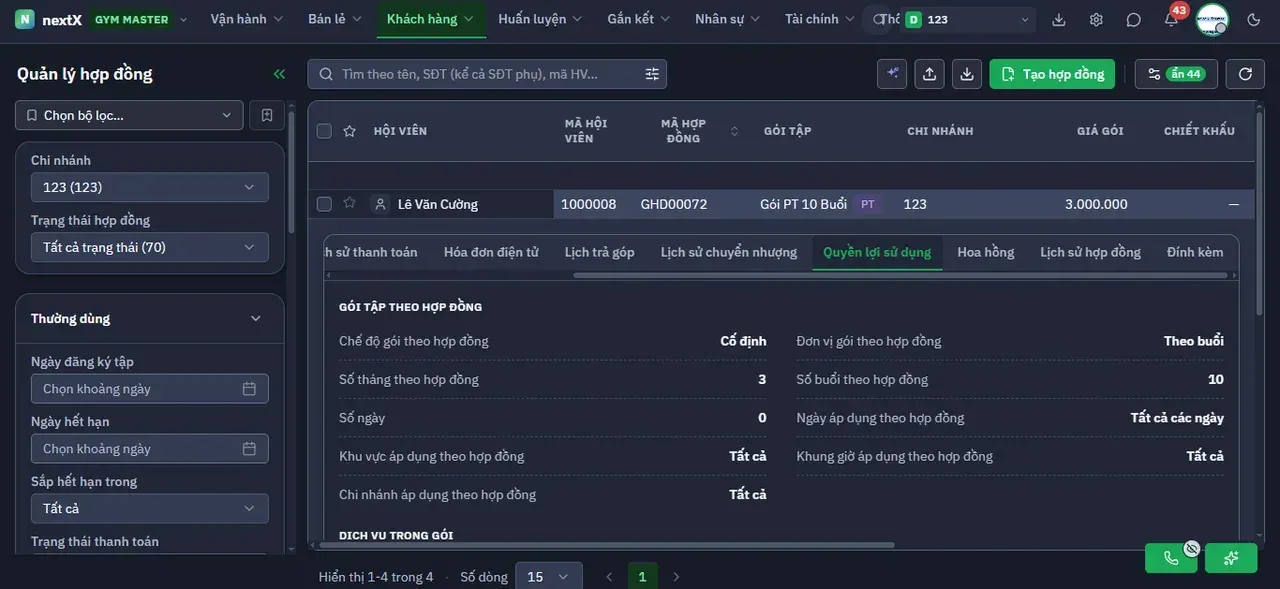Go to the next page arrow
The image size is (1280, 589).
[x=676, y=577]
